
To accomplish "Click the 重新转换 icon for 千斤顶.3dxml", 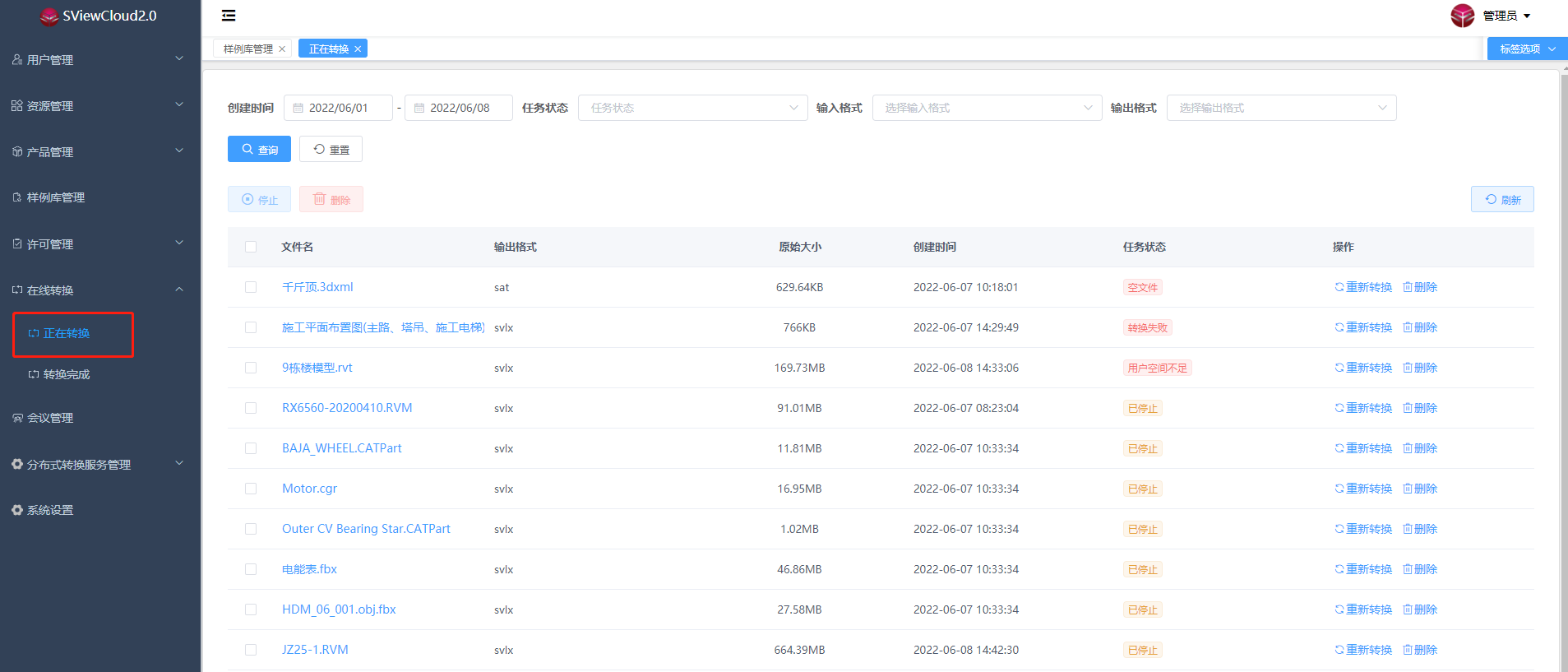I will pos(1339,287).
